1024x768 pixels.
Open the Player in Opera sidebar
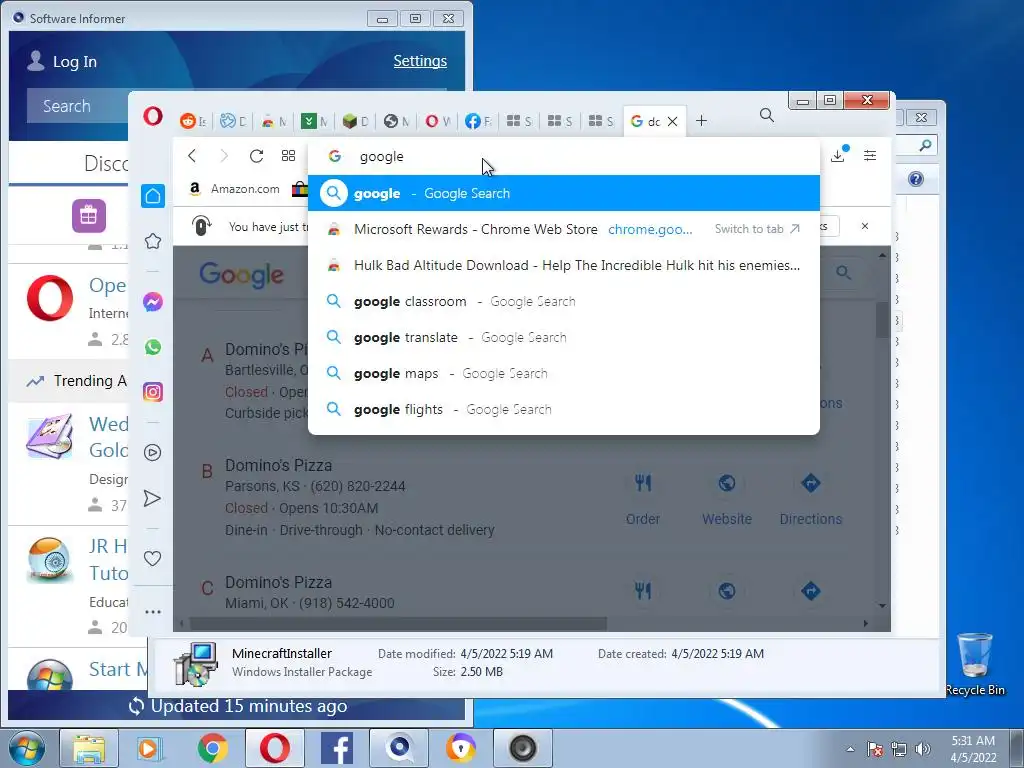pyautogui.click(x=153, y=452)
